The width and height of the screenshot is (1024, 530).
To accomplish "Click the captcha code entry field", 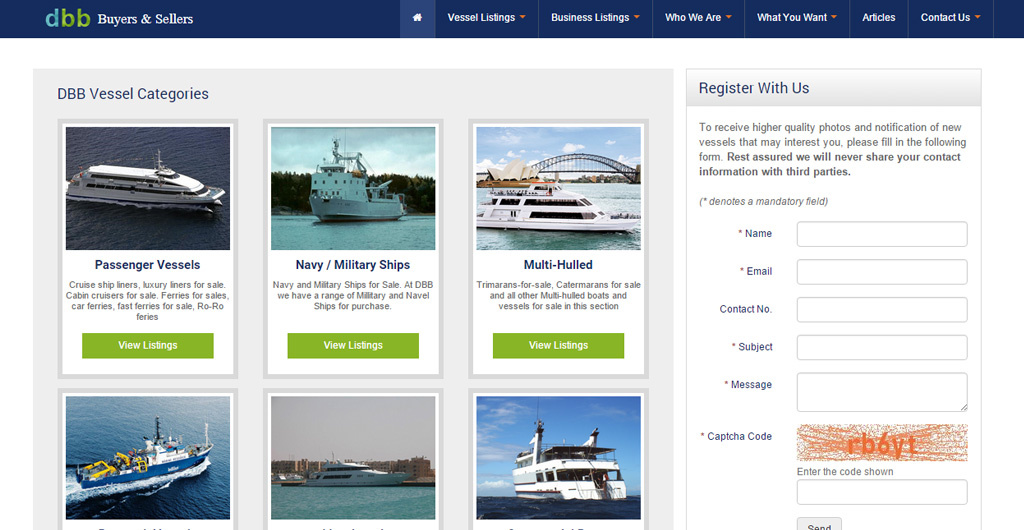I will pyautogui.click(x=881, y=492).
